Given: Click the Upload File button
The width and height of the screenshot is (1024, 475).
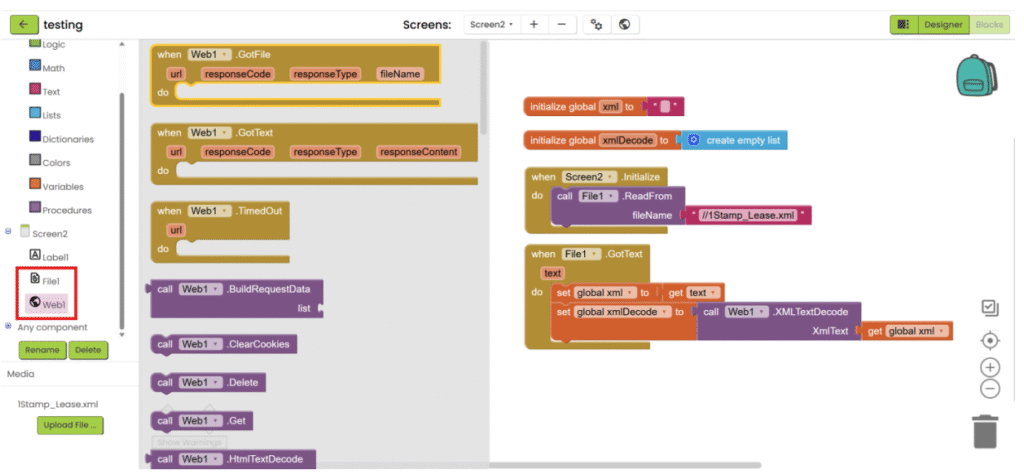Looking at the screenshot, I should point(70,425).
